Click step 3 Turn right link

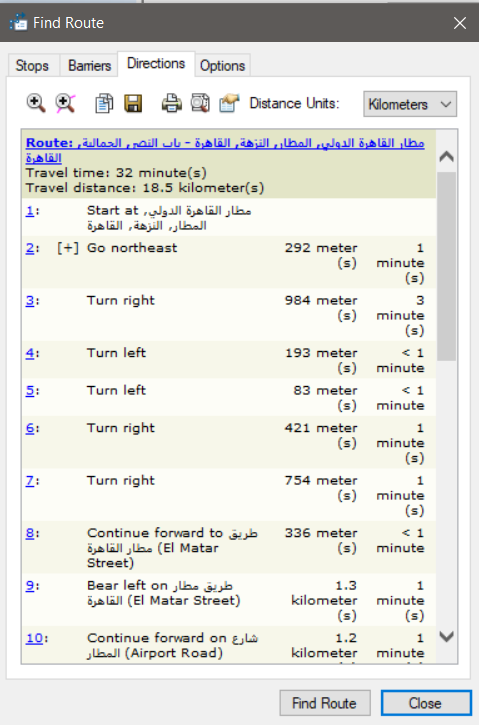[30, 301]
